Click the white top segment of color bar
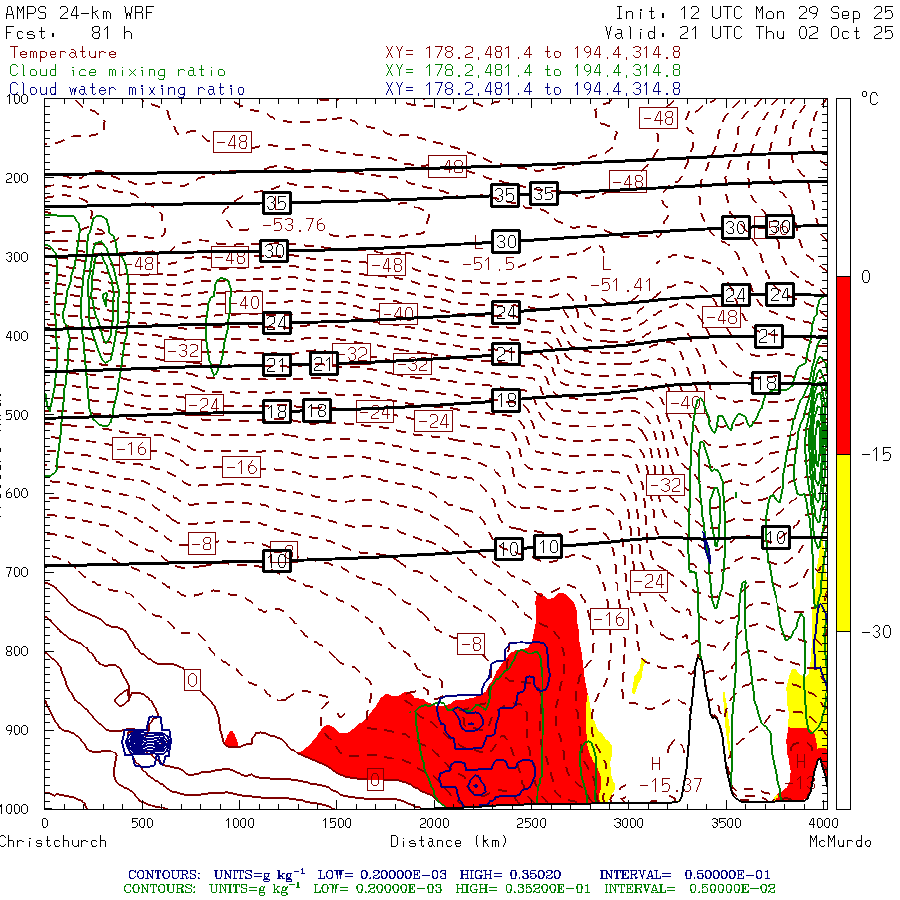This screenshot has width=900, height=900. (843, 188)
